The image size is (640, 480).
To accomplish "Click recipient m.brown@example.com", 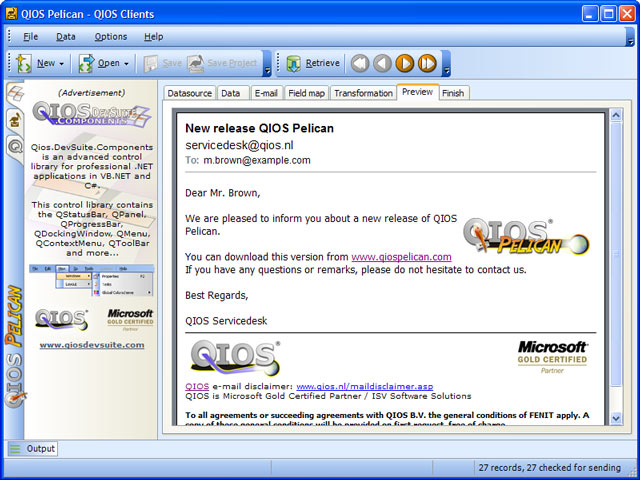I will (257, 160).
